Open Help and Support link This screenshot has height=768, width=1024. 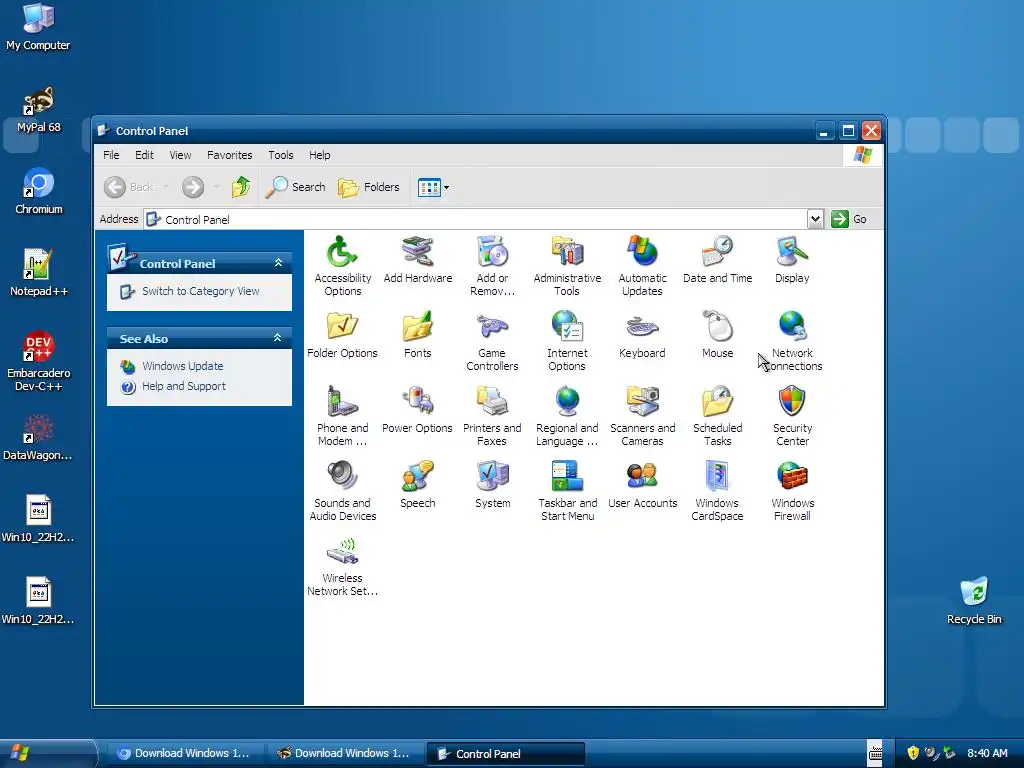[x=184, y=386]
